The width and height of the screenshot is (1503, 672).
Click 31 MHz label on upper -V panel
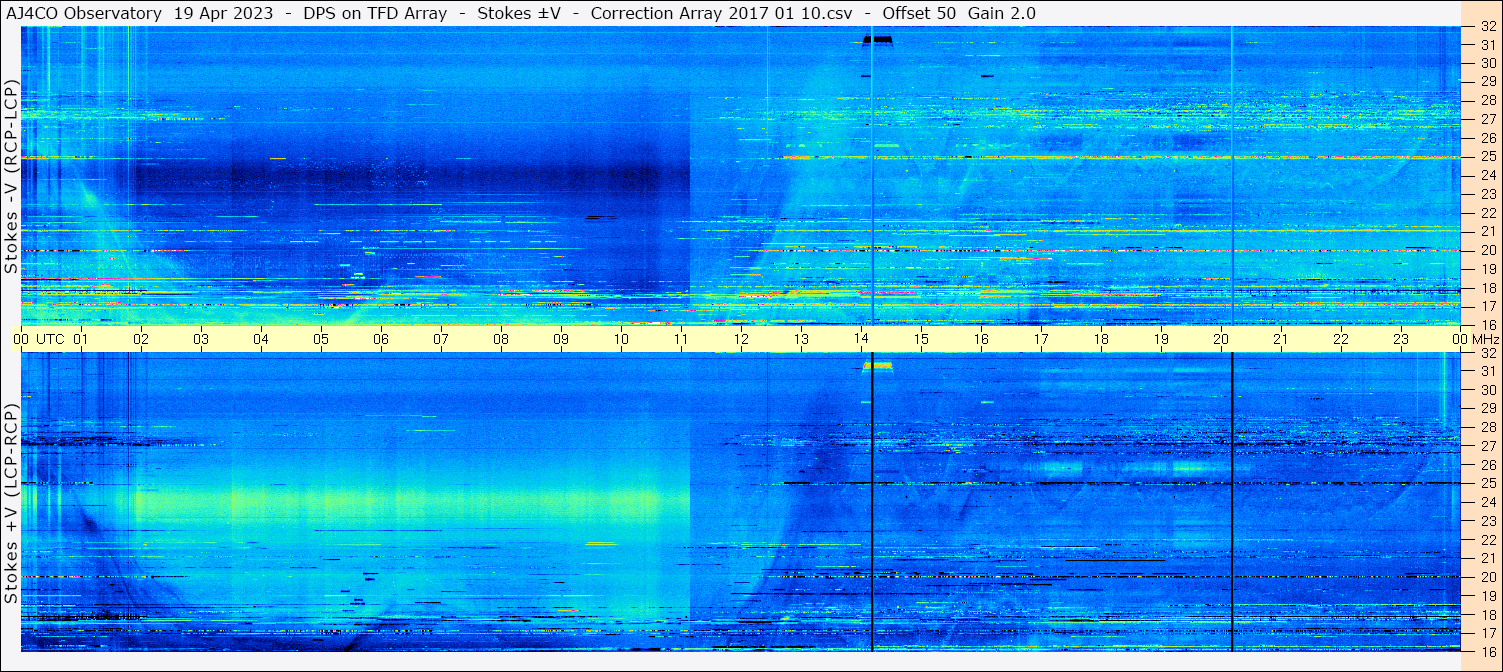[1488, 45]
